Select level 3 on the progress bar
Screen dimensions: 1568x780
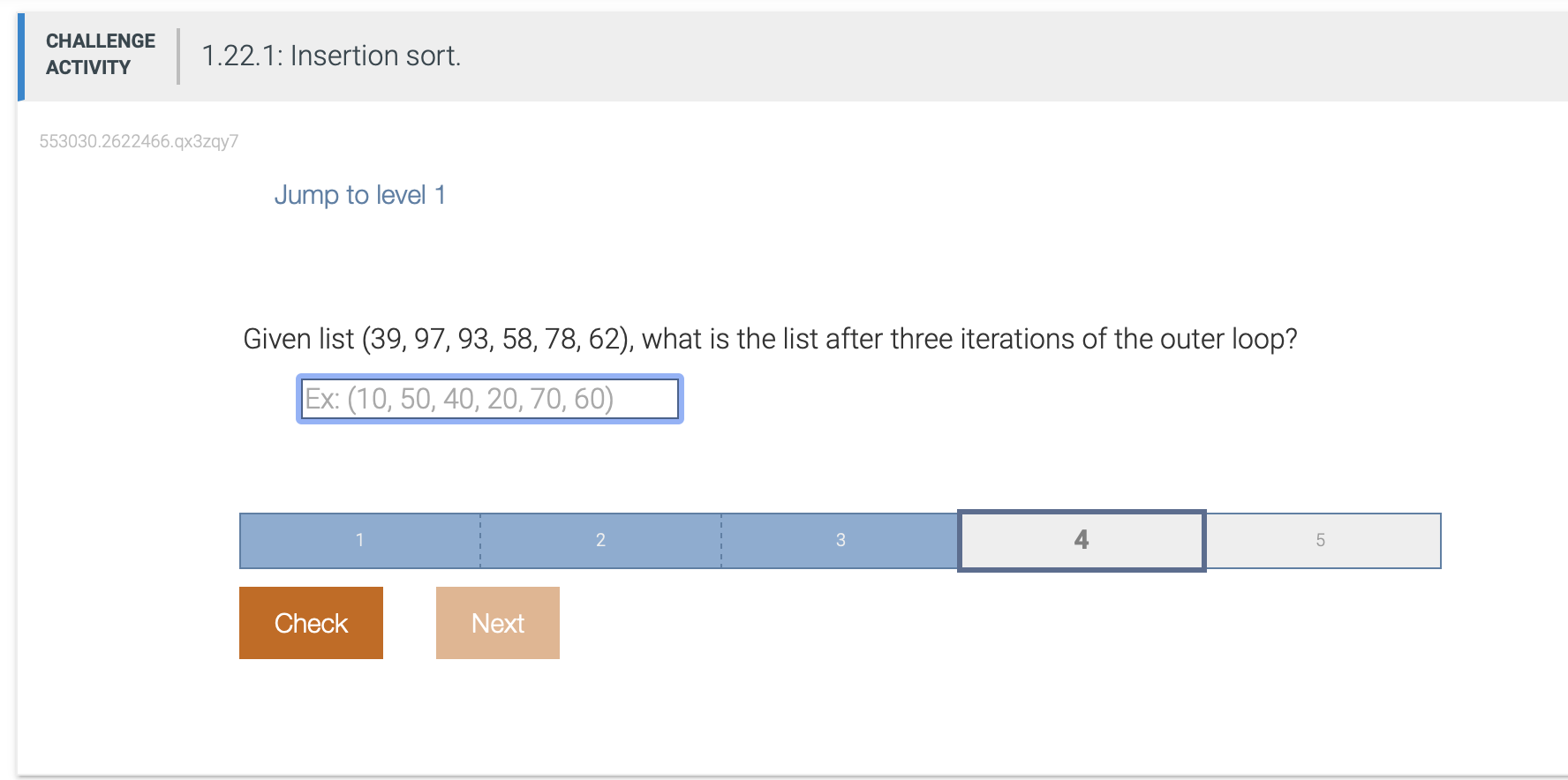pos(840,540)
